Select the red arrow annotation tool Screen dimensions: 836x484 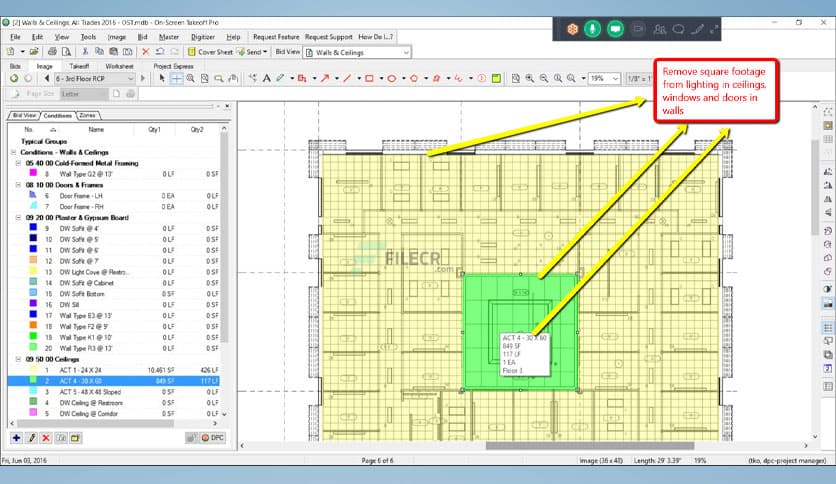pos(324,78)
